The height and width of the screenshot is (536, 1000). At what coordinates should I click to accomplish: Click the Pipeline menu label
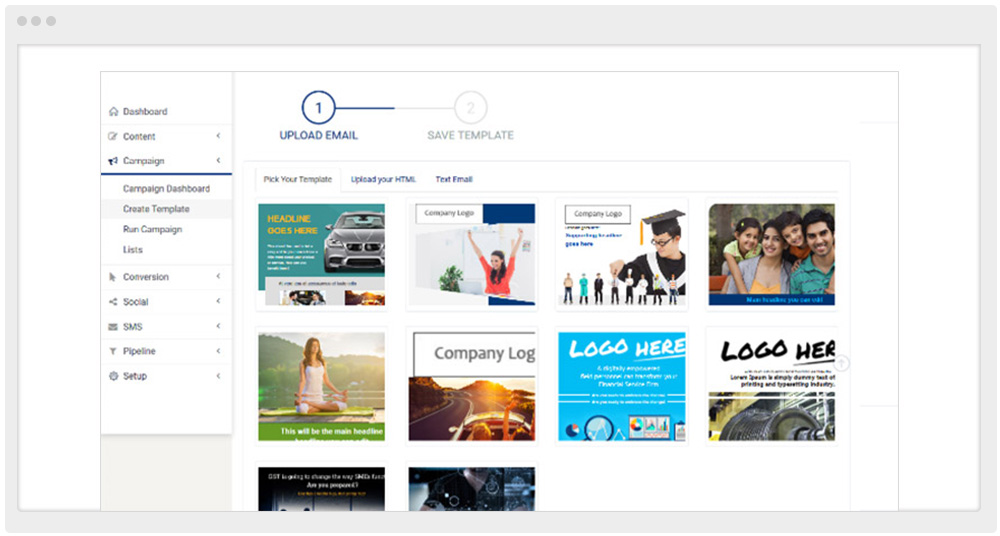click(x=139, y=351)
